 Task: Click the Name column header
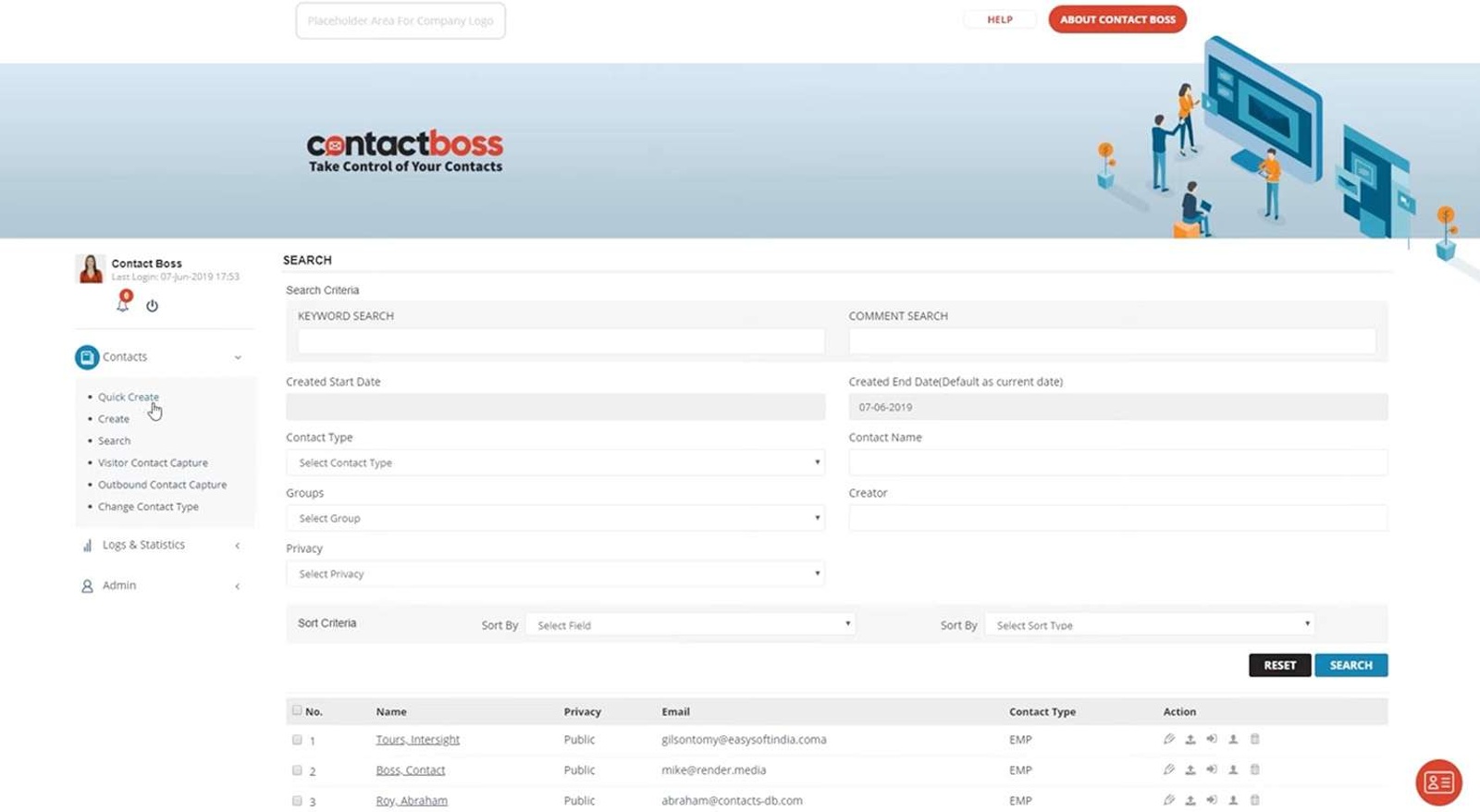391,712
